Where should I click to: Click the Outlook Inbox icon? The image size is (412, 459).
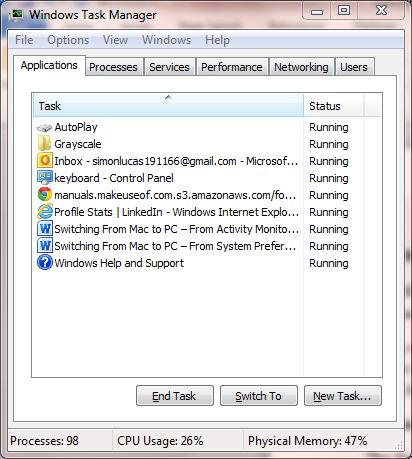(45, 161)
